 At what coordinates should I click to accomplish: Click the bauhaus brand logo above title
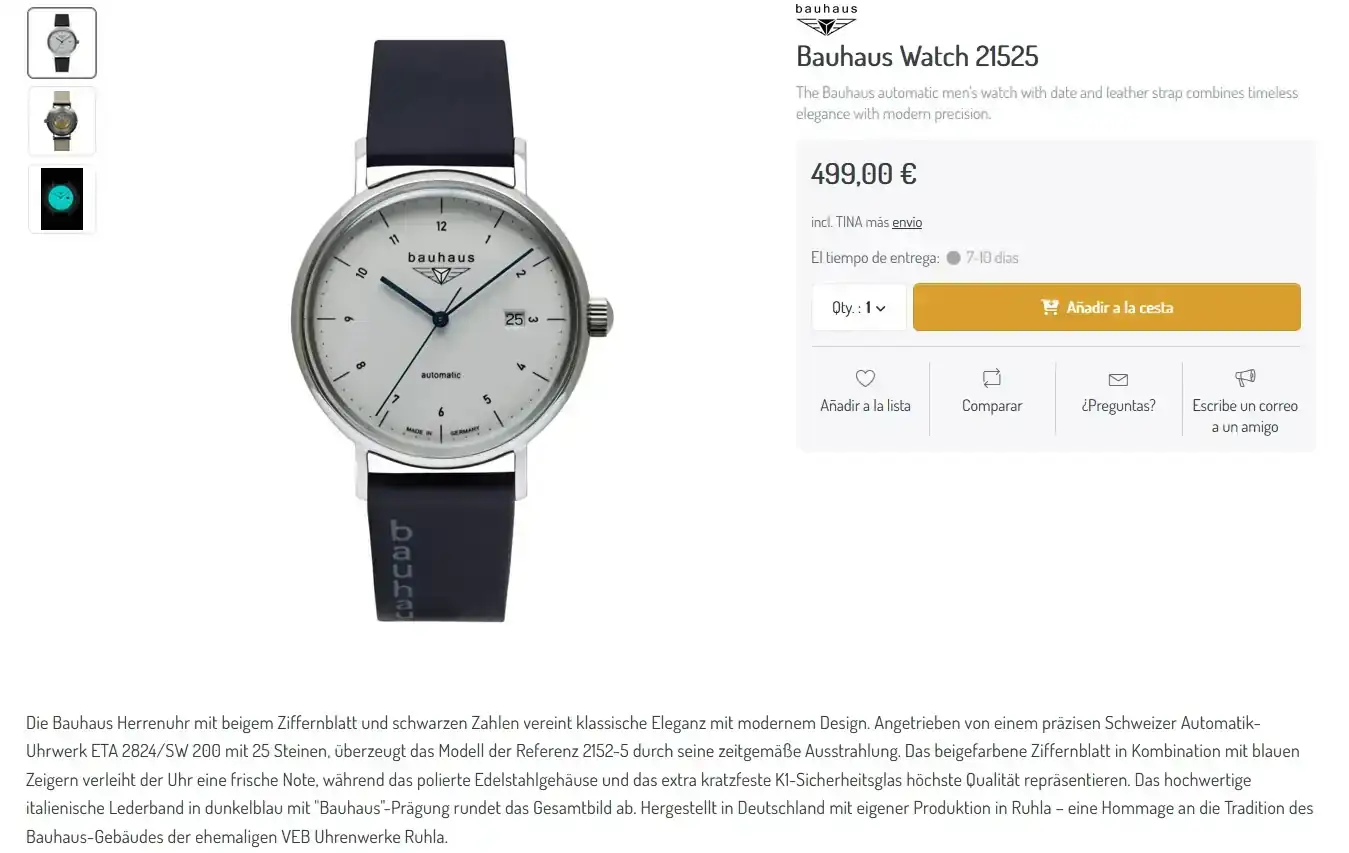[826, 20]
